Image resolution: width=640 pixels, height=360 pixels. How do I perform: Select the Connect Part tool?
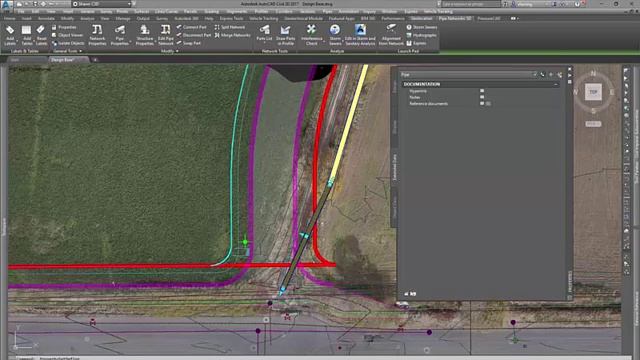(x=191, y=27)
